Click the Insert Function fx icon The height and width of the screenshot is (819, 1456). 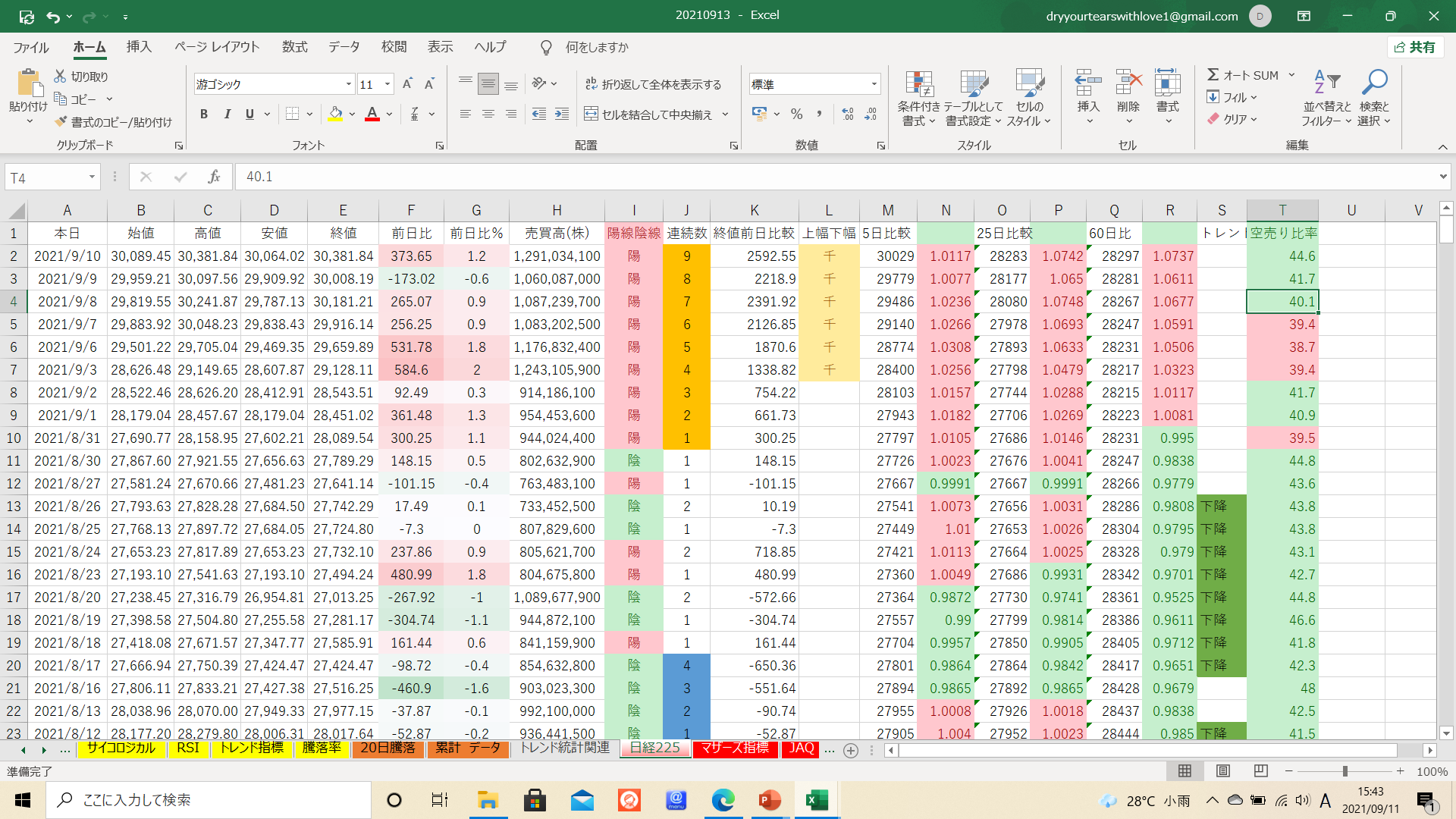point(214,177)
